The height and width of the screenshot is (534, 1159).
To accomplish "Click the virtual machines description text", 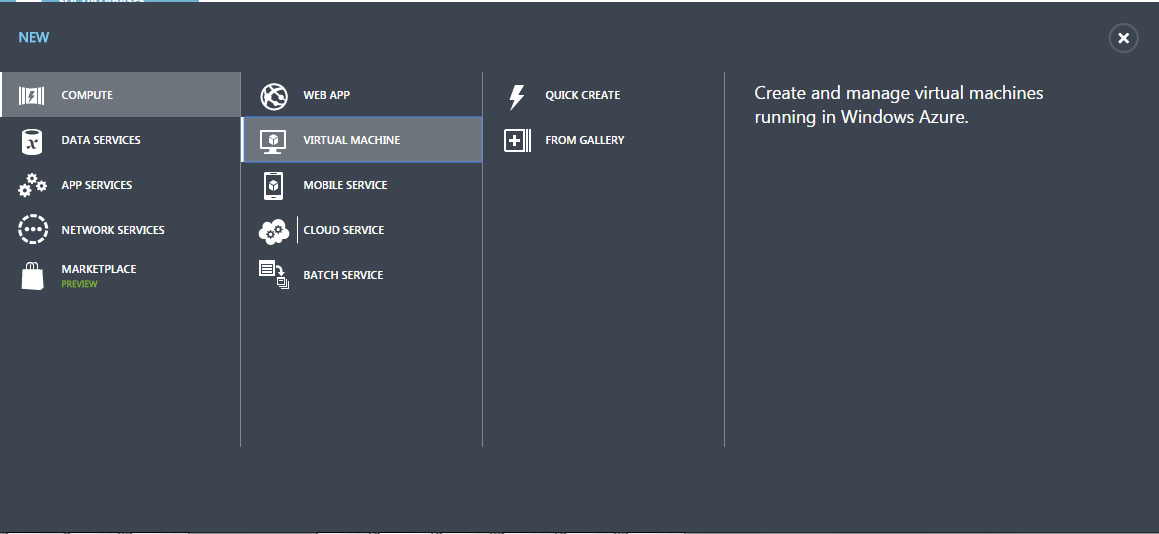I will tap(899, 105).
